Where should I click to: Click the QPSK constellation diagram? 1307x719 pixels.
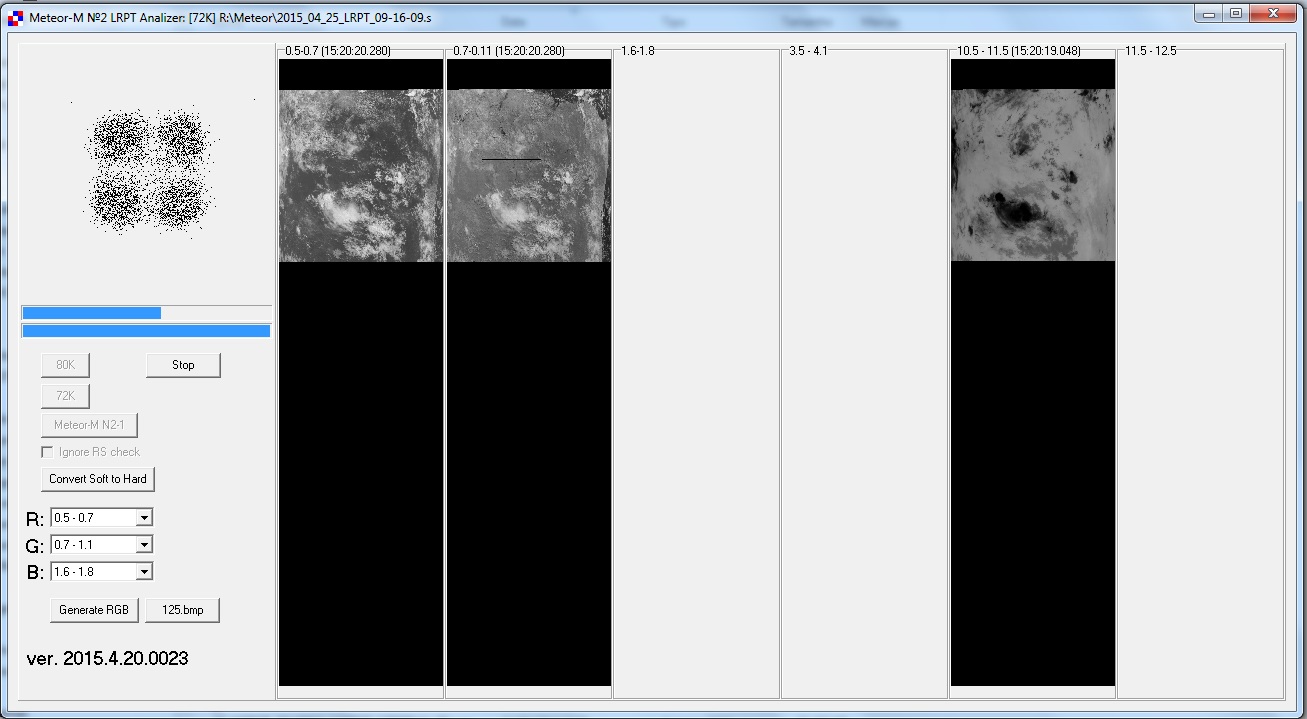coord(150,170)
